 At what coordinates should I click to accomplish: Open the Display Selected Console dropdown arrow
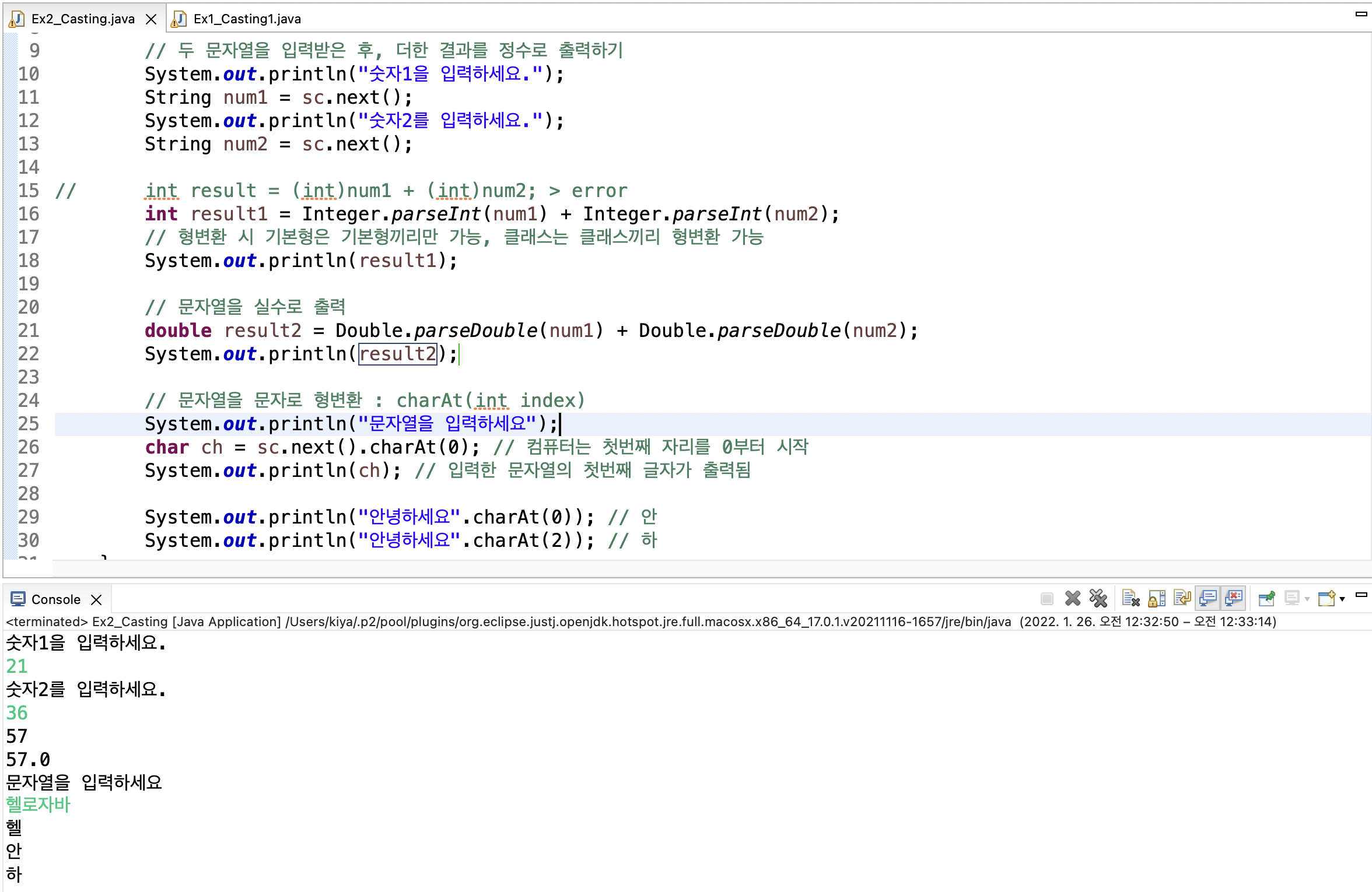(1307, 599)
